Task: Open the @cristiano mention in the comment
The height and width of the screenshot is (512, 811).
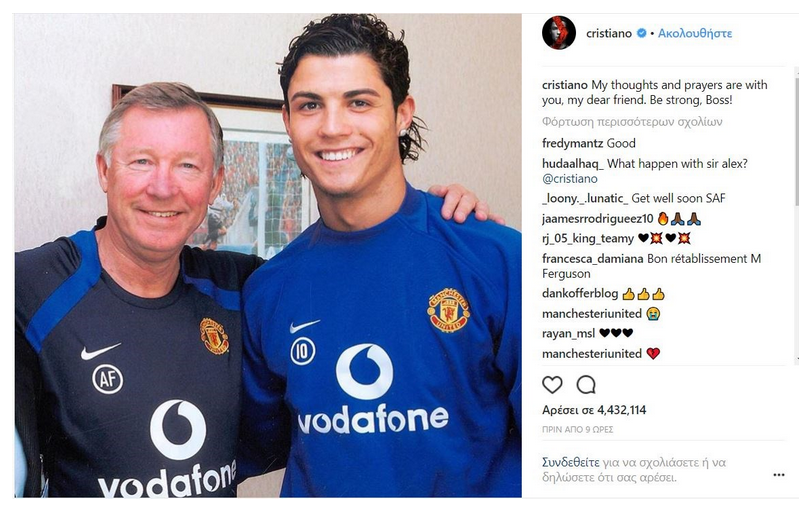Action: point(569,178)
